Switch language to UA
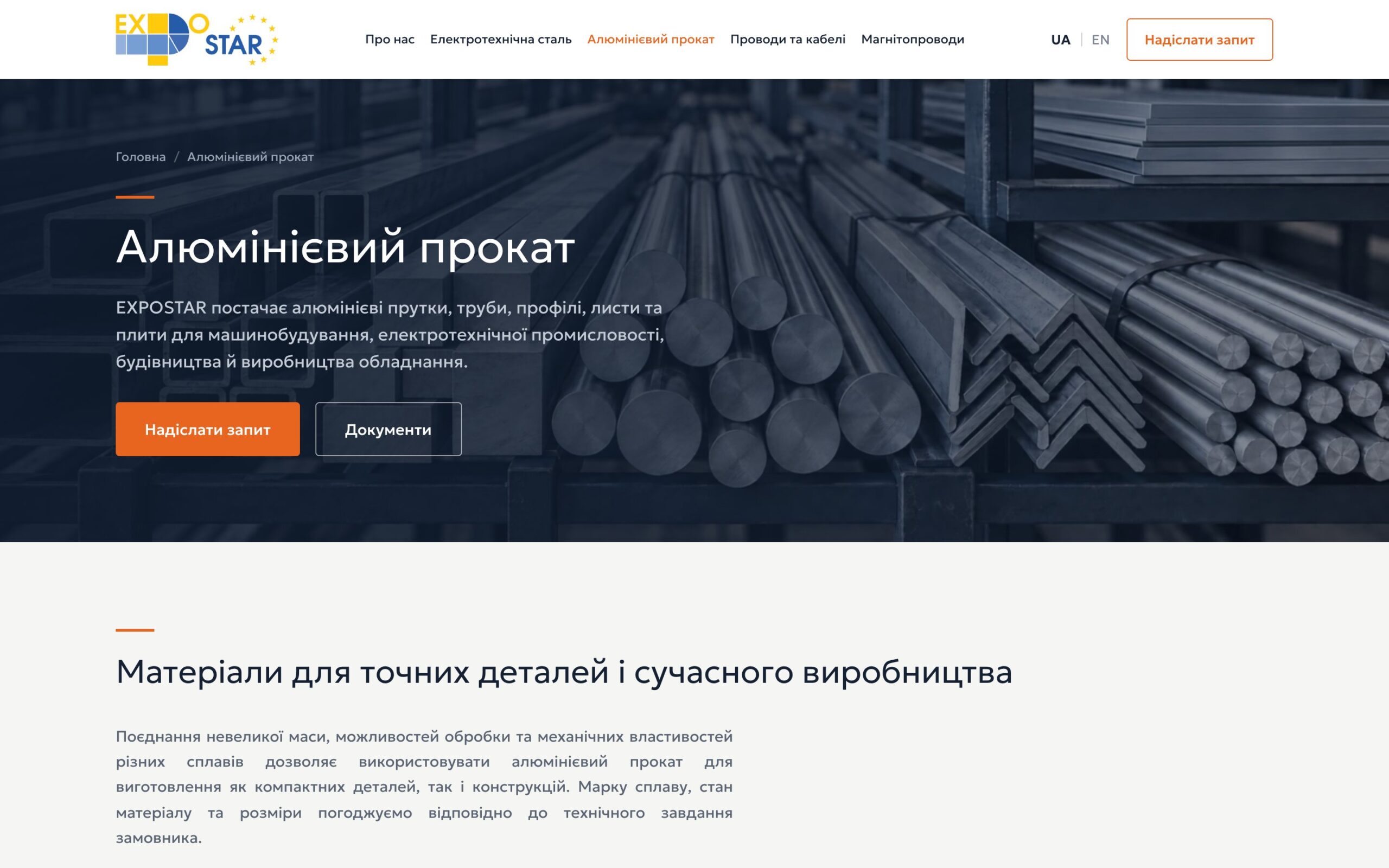This screenshot has height=868, width=1389. (x=1060, y=40)
